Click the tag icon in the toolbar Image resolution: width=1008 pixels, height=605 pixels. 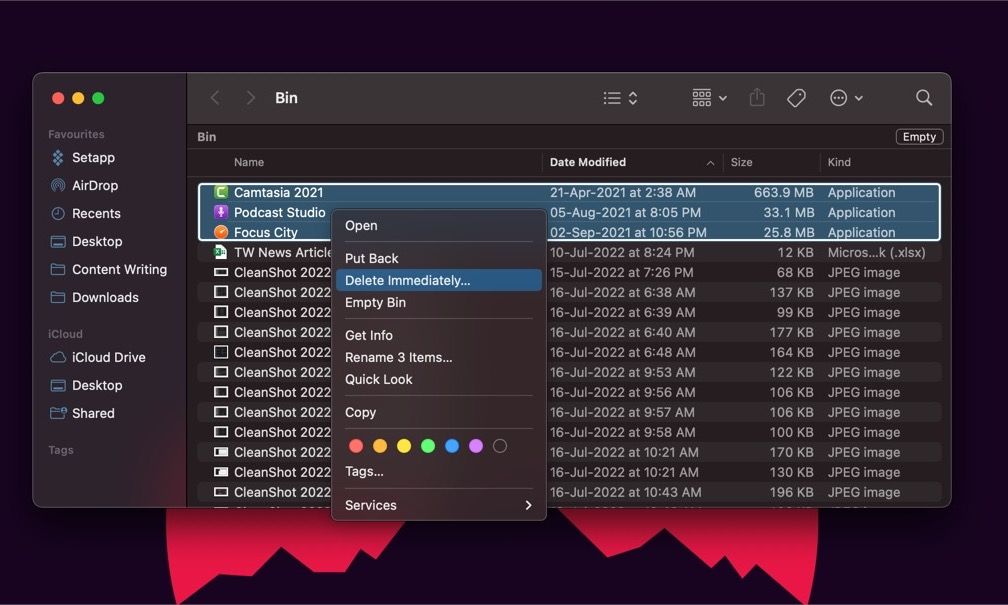[796, 98]
